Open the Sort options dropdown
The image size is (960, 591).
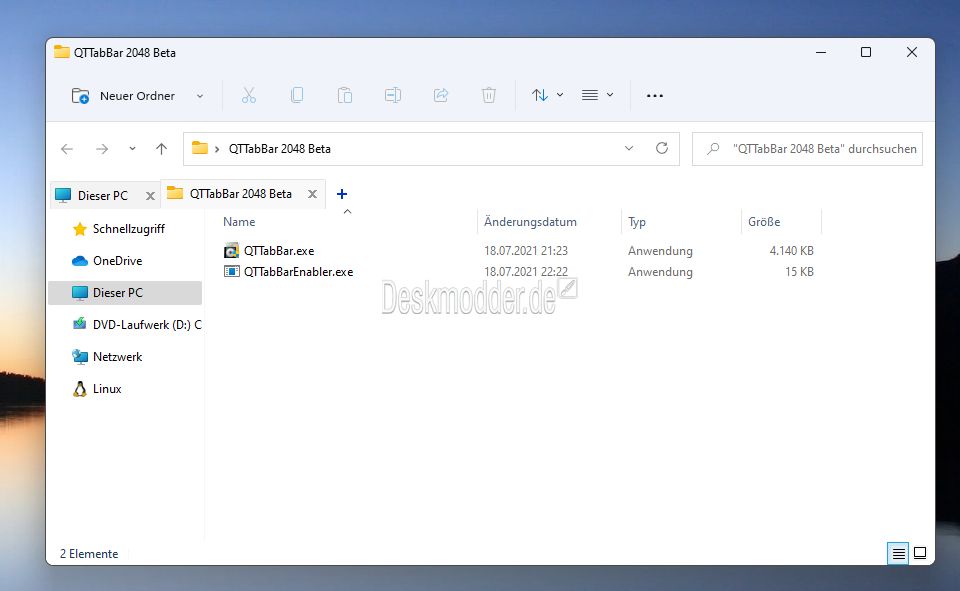point(547,96)
